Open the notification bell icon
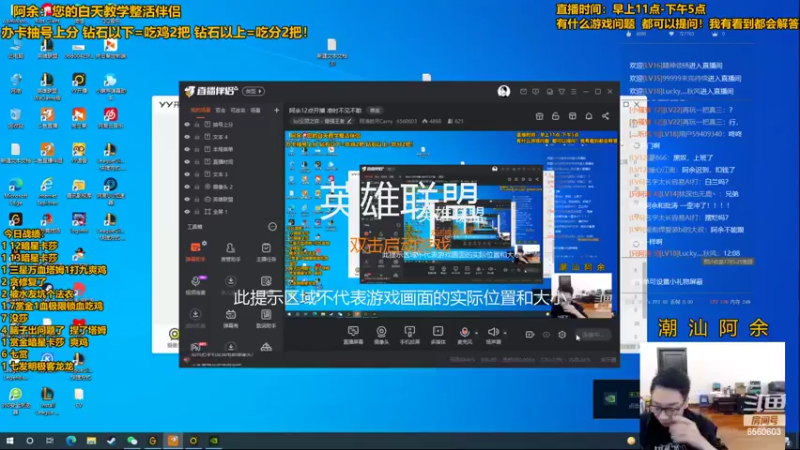 coord(589,116)
